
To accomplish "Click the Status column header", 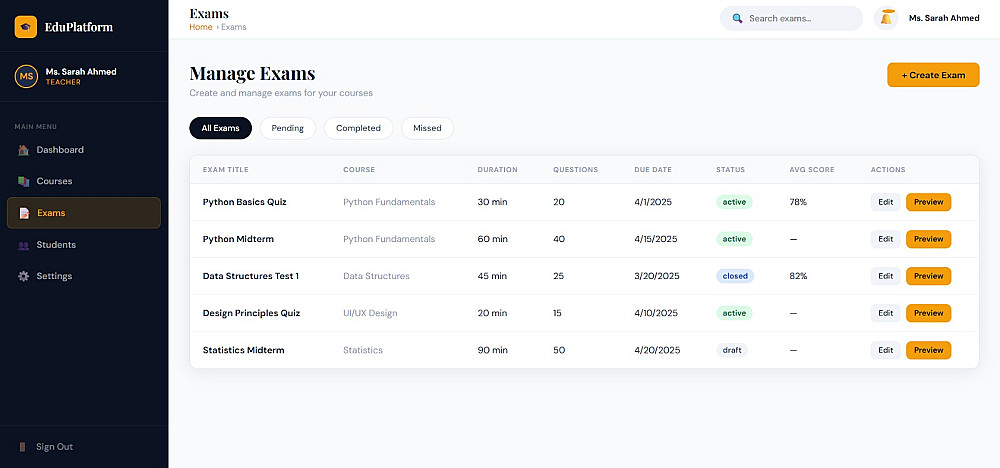I will [x=730, y=170].
